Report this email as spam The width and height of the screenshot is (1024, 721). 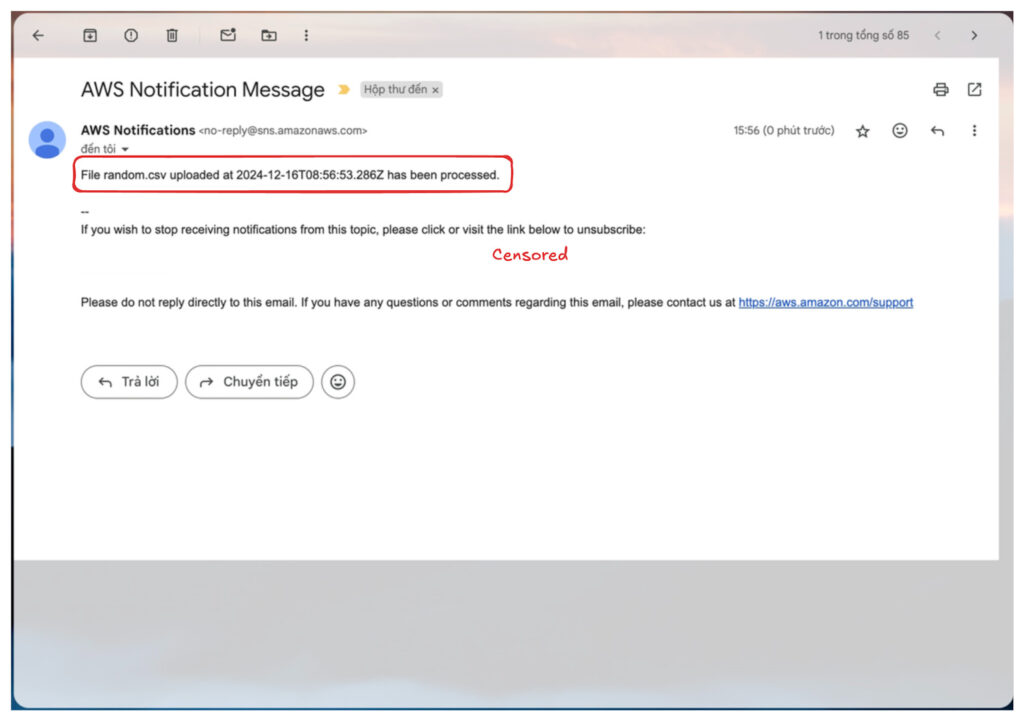pos(131,35)
